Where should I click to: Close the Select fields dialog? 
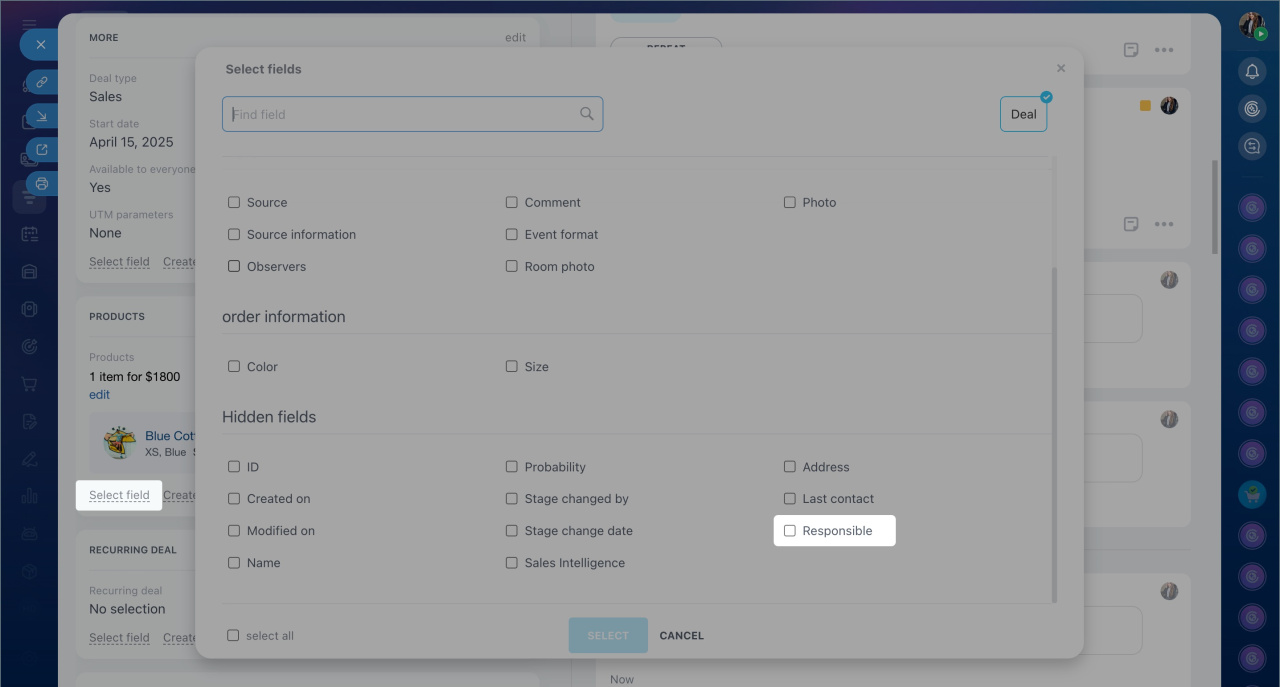coord(1061,69)
